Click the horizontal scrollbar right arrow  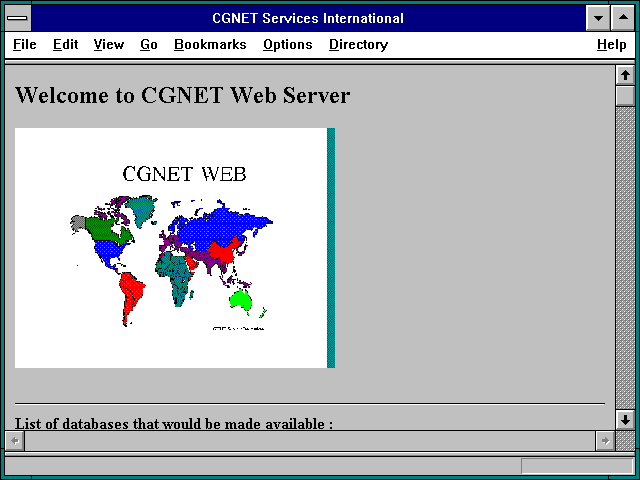tap(605, 441)
